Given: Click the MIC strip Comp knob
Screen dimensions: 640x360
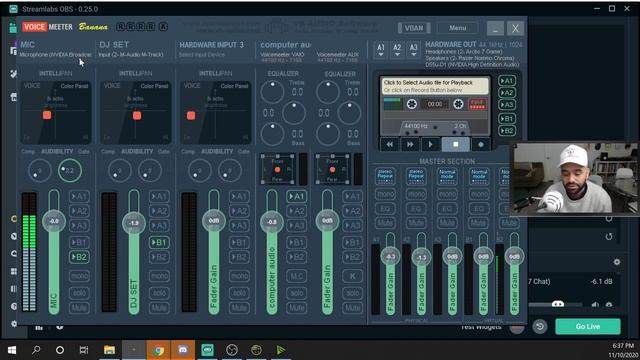Looking at the screenshot, I should pyautogui.click(x=39, y=171).
